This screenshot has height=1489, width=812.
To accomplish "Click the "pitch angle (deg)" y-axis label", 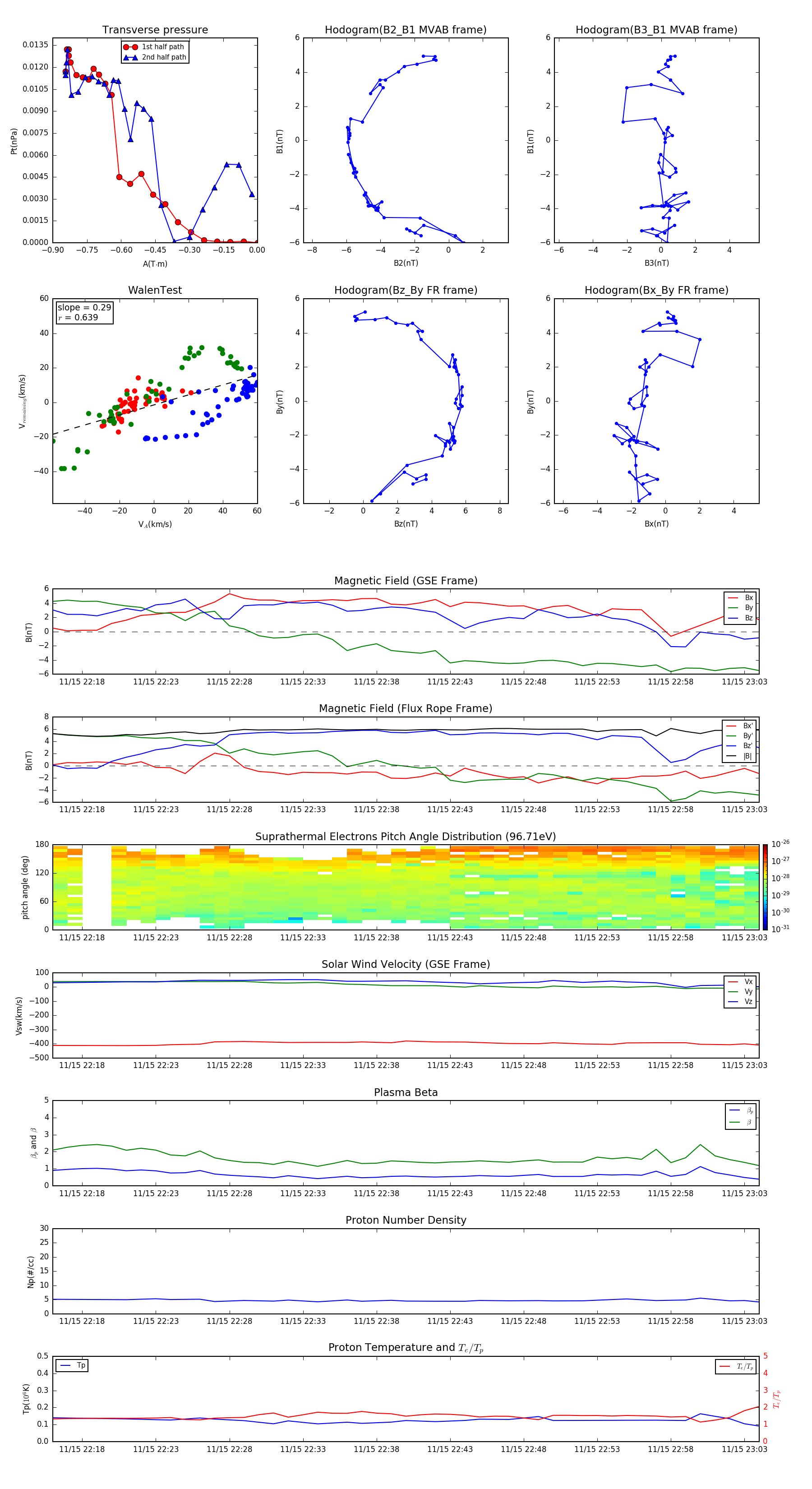I will coord(25,887).
